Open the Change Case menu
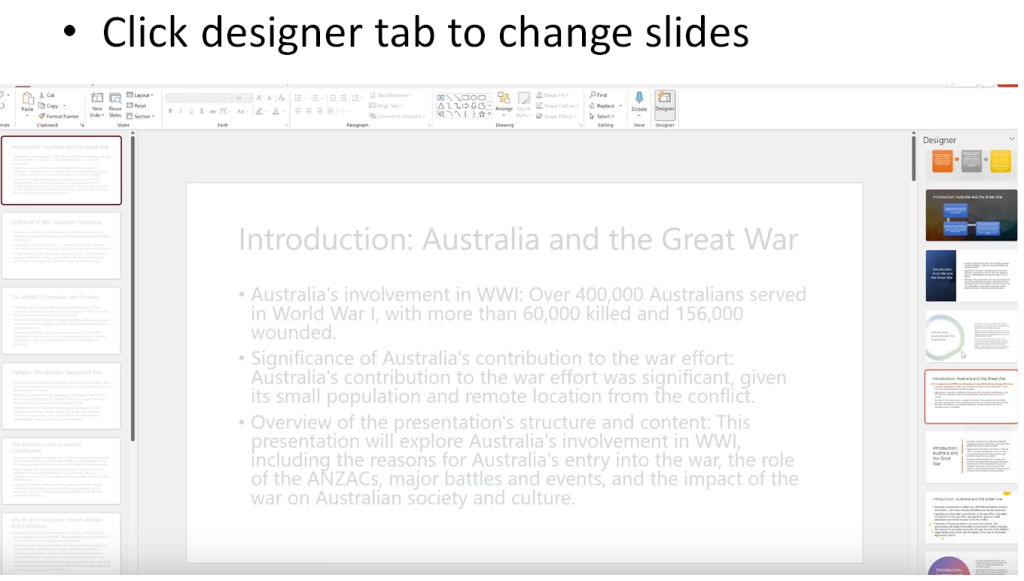This screenshot has width=1024, height=581. point(242,111)
